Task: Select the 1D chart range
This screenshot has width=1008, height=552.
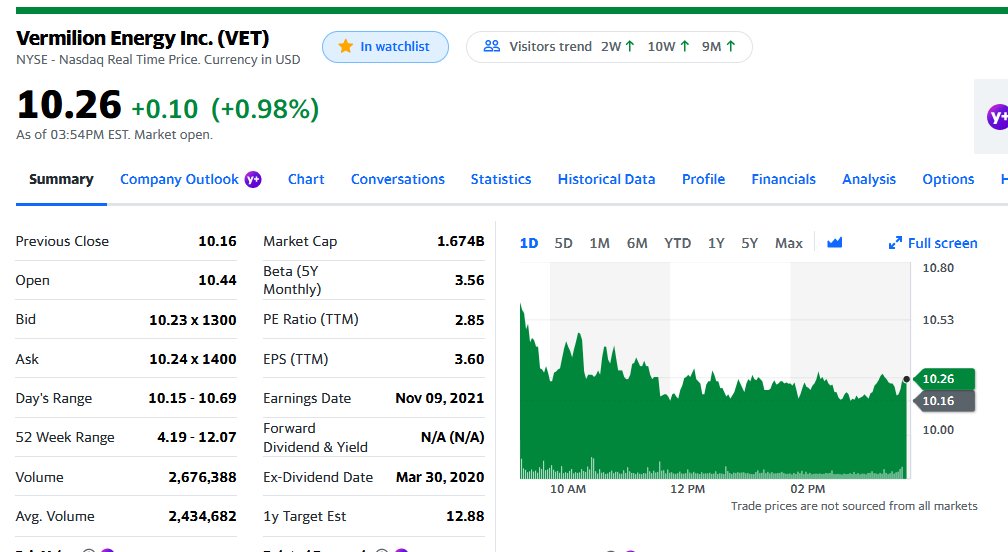Action: click(x=528, y=244)
